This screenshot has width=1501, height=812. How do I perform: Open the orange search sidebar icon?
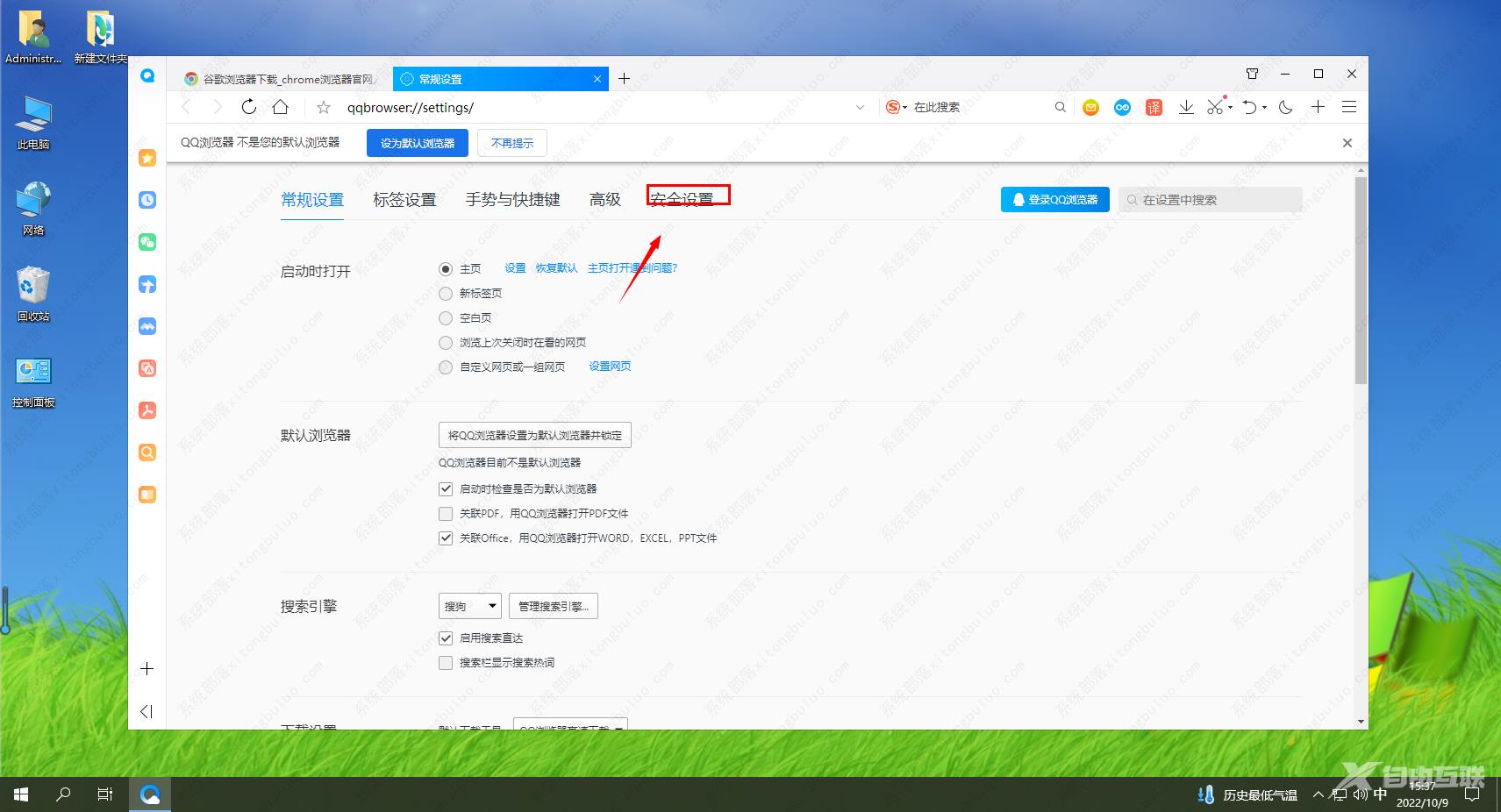click(147, 452)
